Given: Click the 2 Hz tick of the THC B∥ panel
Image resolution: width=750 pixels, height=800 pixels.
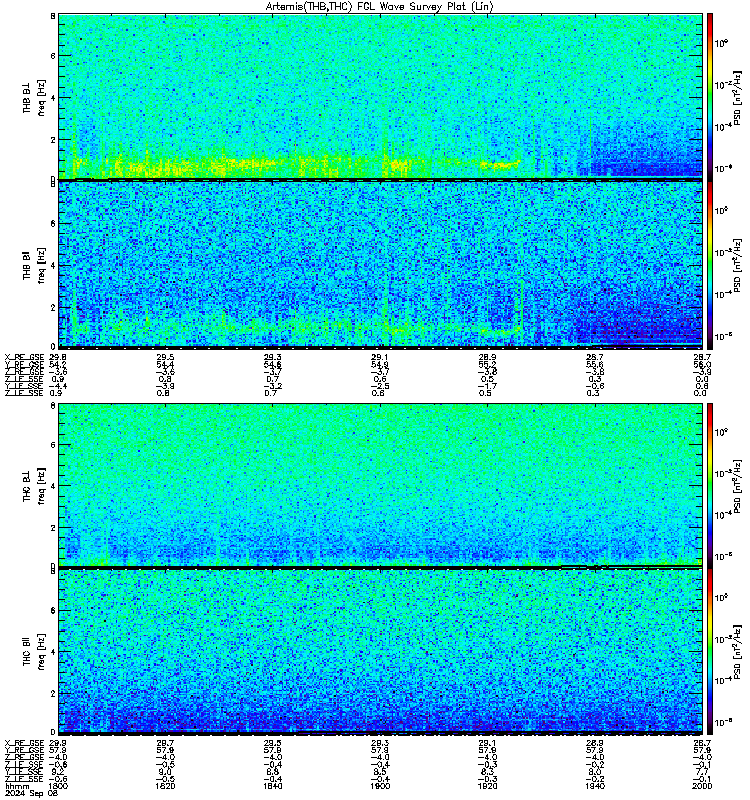Looking at the screenshot, I should [53, 693].
